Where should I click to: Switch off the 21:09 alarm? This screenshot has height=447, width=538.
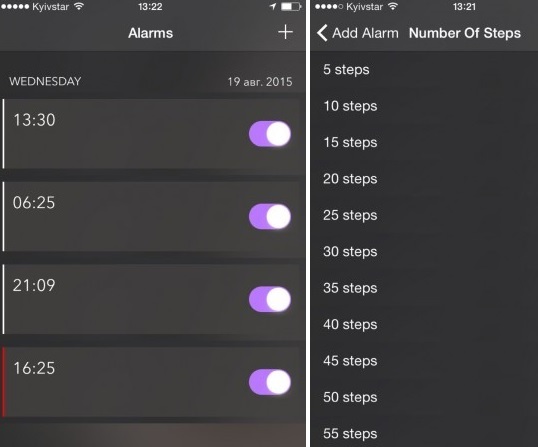[x=270, y=299]
